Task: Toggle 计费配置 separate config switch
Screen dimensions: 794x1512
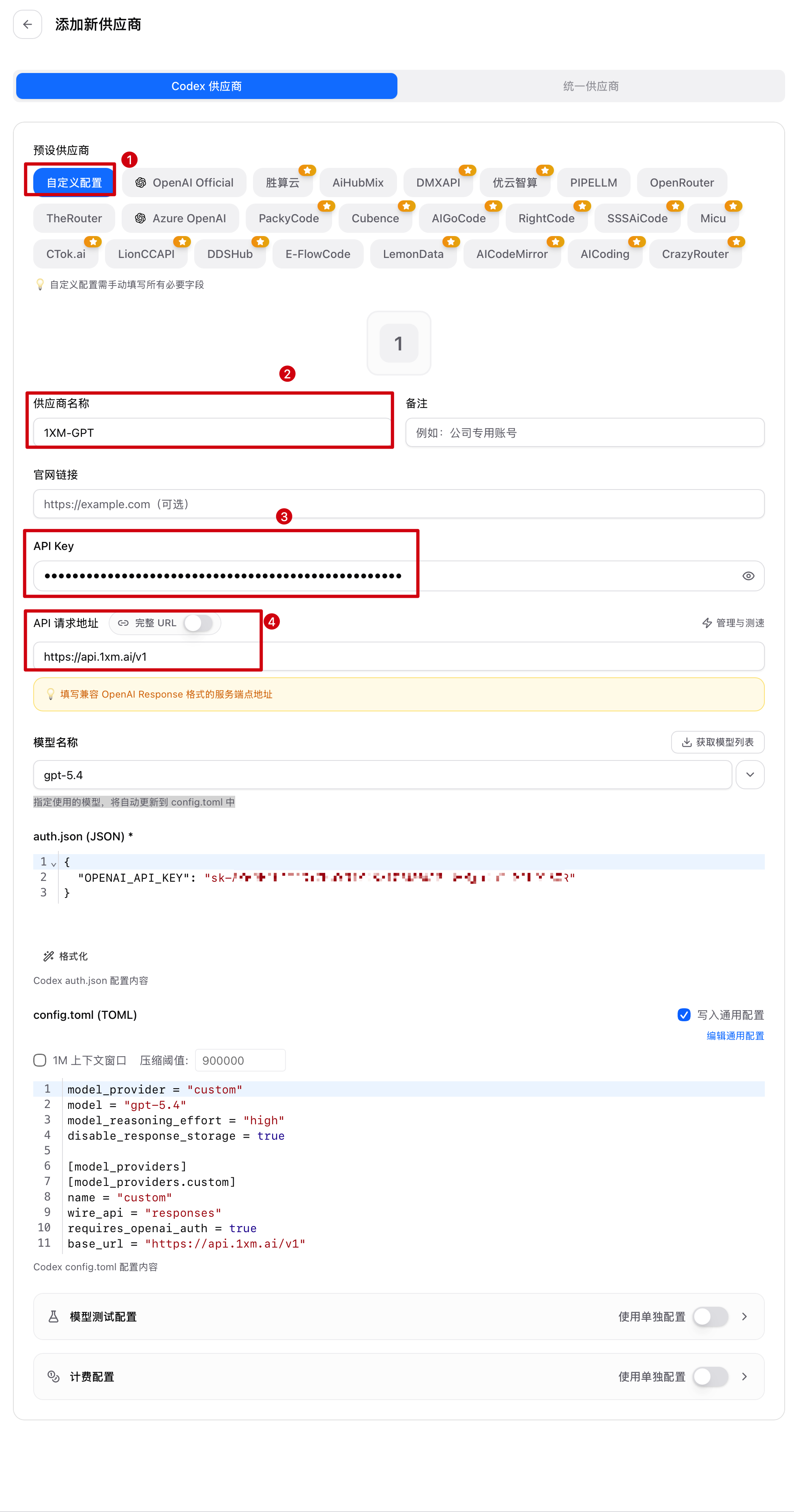Action: click(x=710, y=1377)
